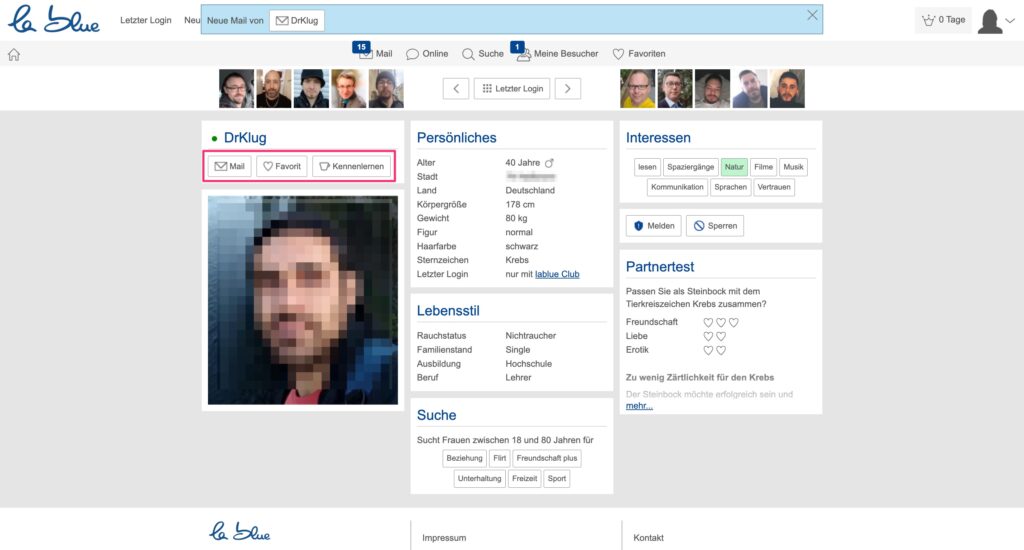Select the Filme interest tag
The image size is (1024, 550).
point(763,167)
